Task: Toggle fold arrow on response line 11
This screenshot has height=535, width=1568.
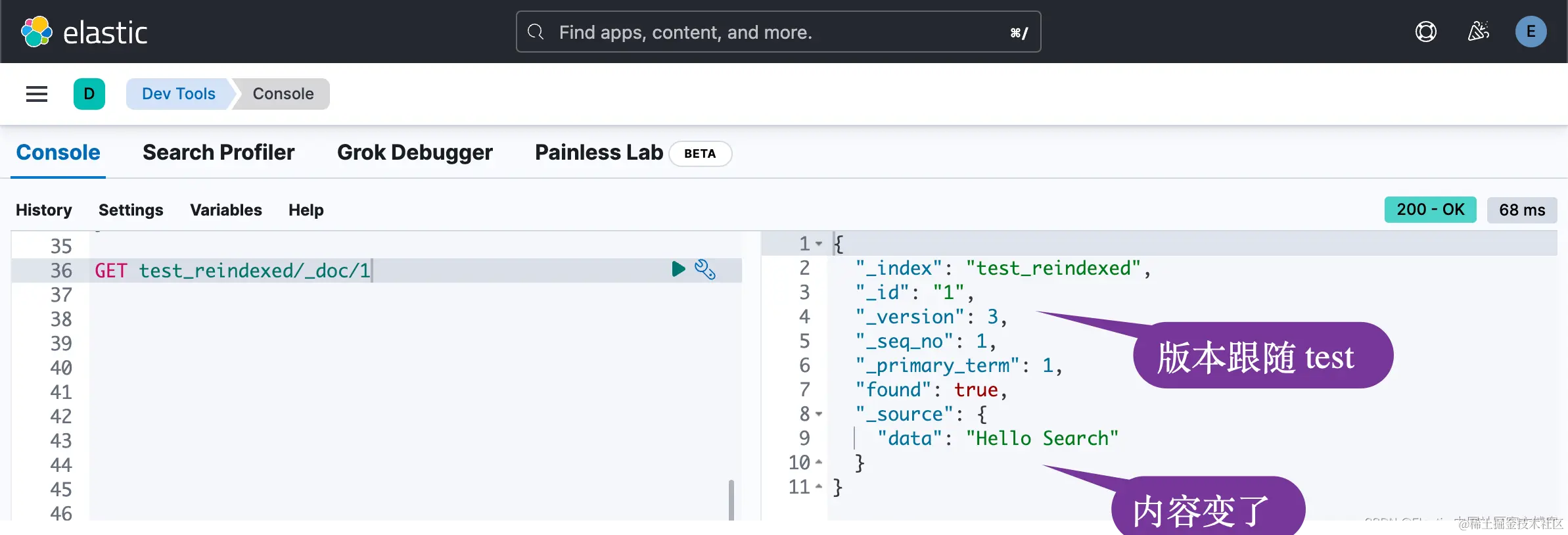Action: (x=819, y=487)
